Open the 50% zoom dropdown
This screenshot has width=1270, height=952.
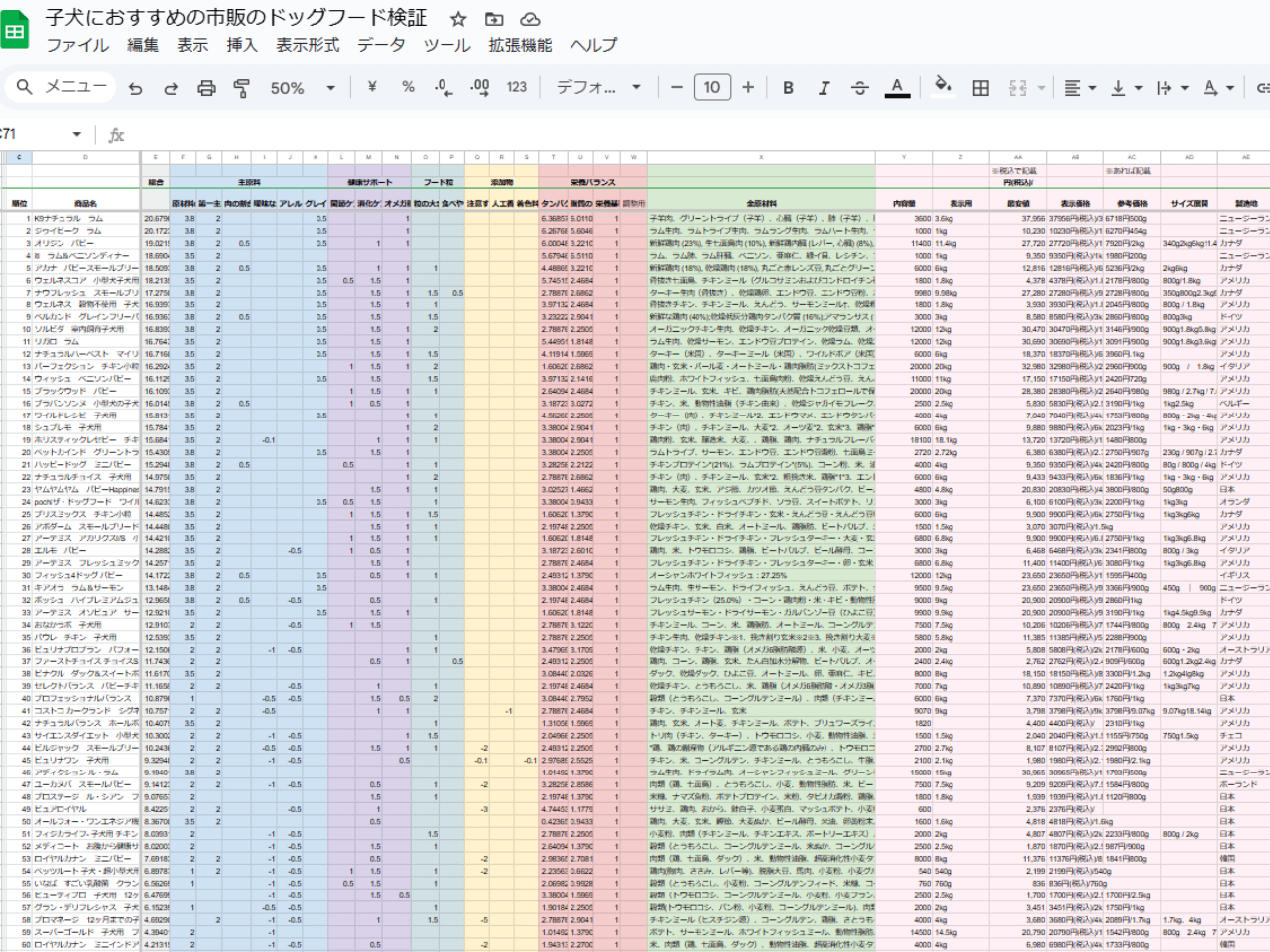[x=303, y=88]
